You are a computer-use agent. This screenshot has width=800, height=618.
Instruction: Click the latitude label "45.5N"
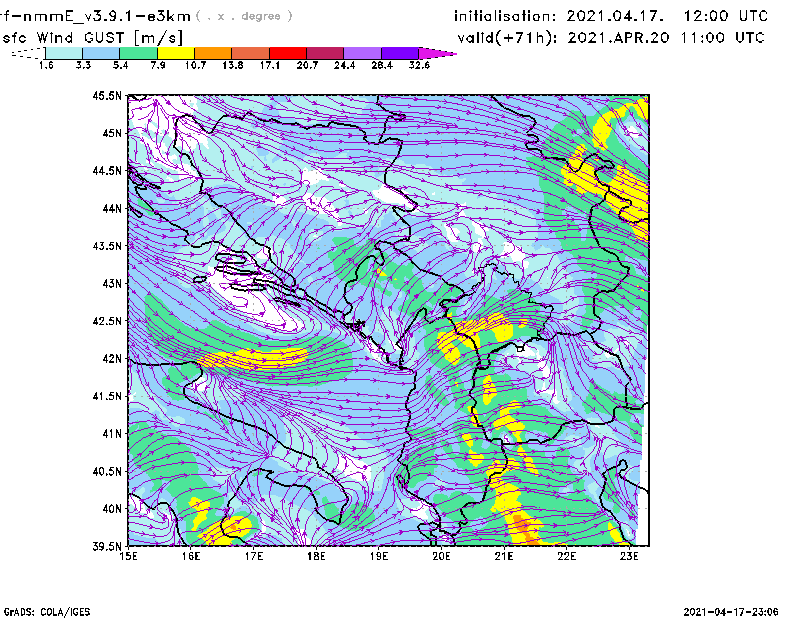click(107, 95)
